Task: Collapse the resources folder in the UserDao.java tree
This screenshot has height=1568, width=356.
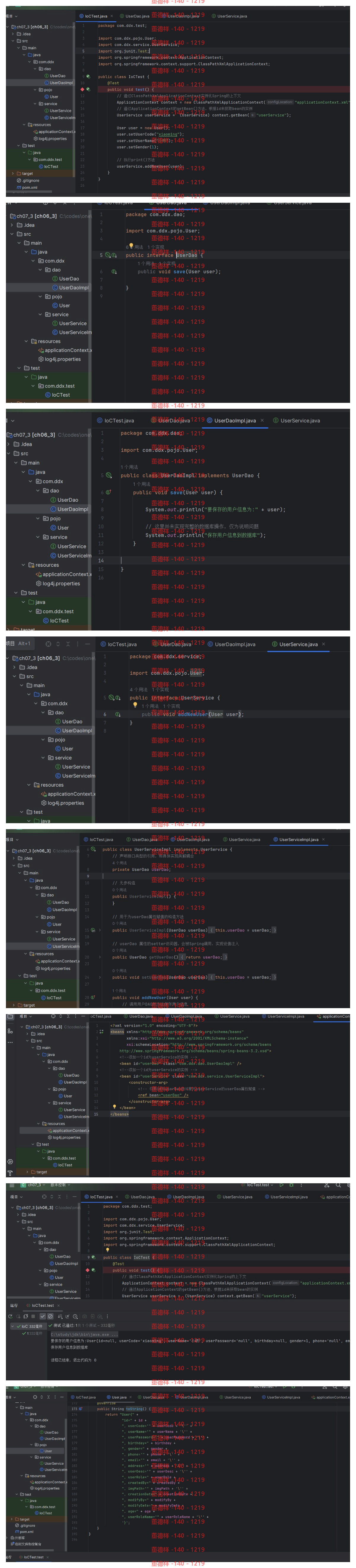Action: (x=26, y=341)
